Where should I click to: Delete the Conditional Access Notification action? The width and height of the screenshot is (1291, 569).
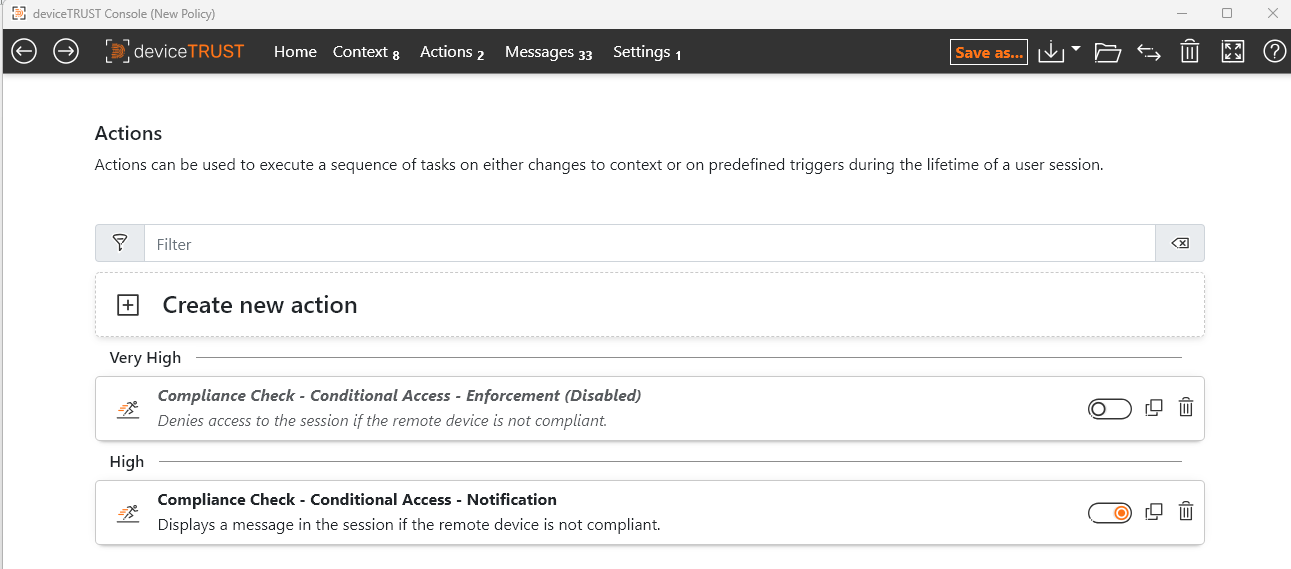coord(1186,511)
